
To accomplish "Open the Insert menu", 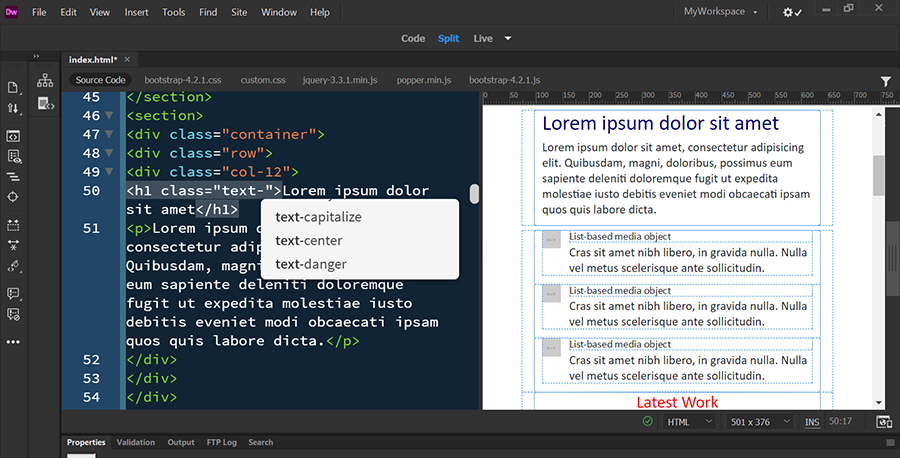I will 137,12.
